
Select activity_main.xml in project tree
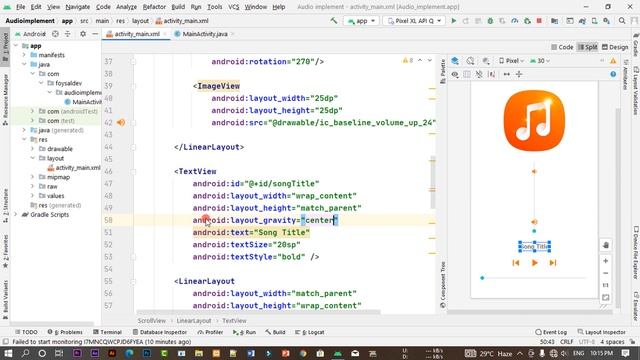click(73, 167)
